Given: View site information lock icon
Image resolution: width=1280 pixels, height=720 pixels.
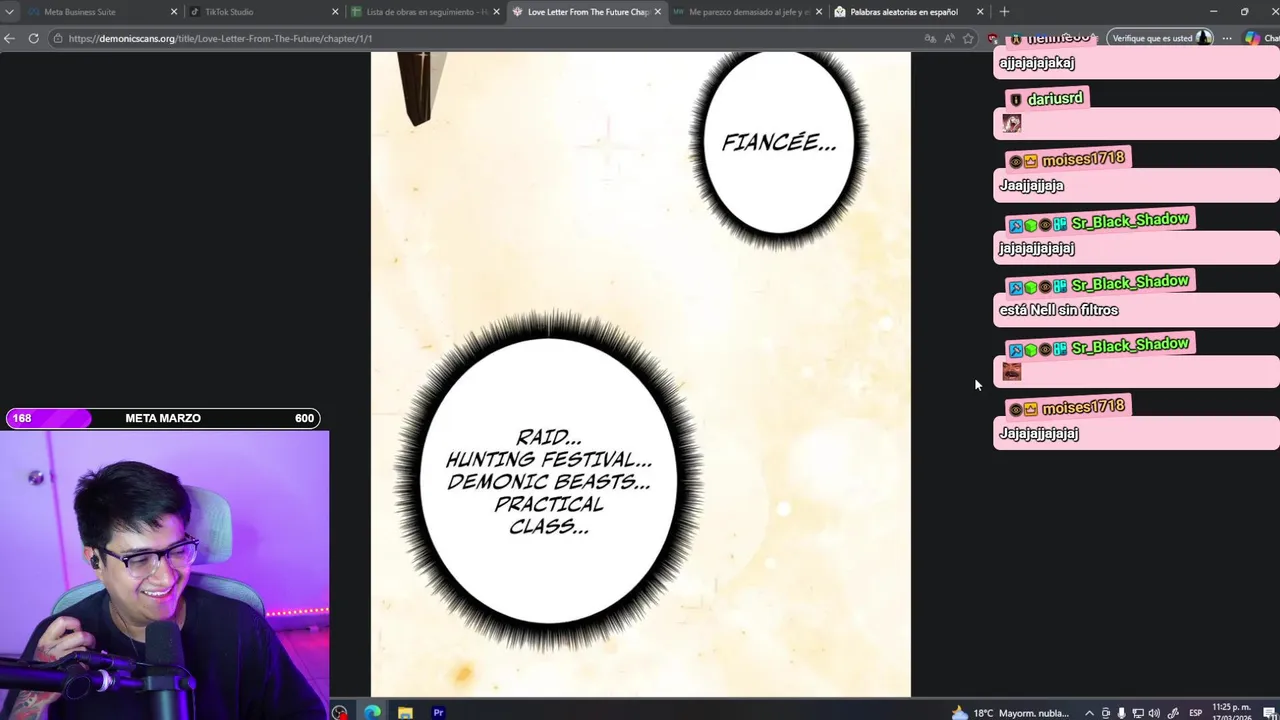Looking at the screenshot, I should pyautogui.click(x=59, y=38).
